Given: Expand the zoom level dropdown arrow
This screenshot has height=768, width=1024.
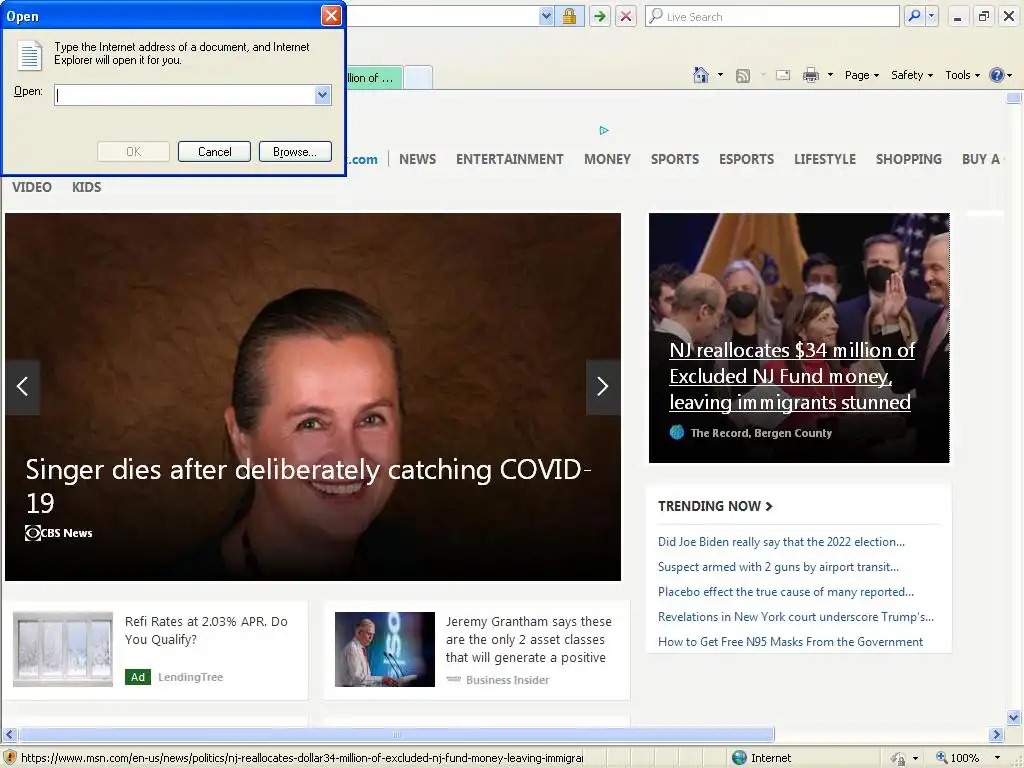Looking at the screenshot, I should [997, 758].
